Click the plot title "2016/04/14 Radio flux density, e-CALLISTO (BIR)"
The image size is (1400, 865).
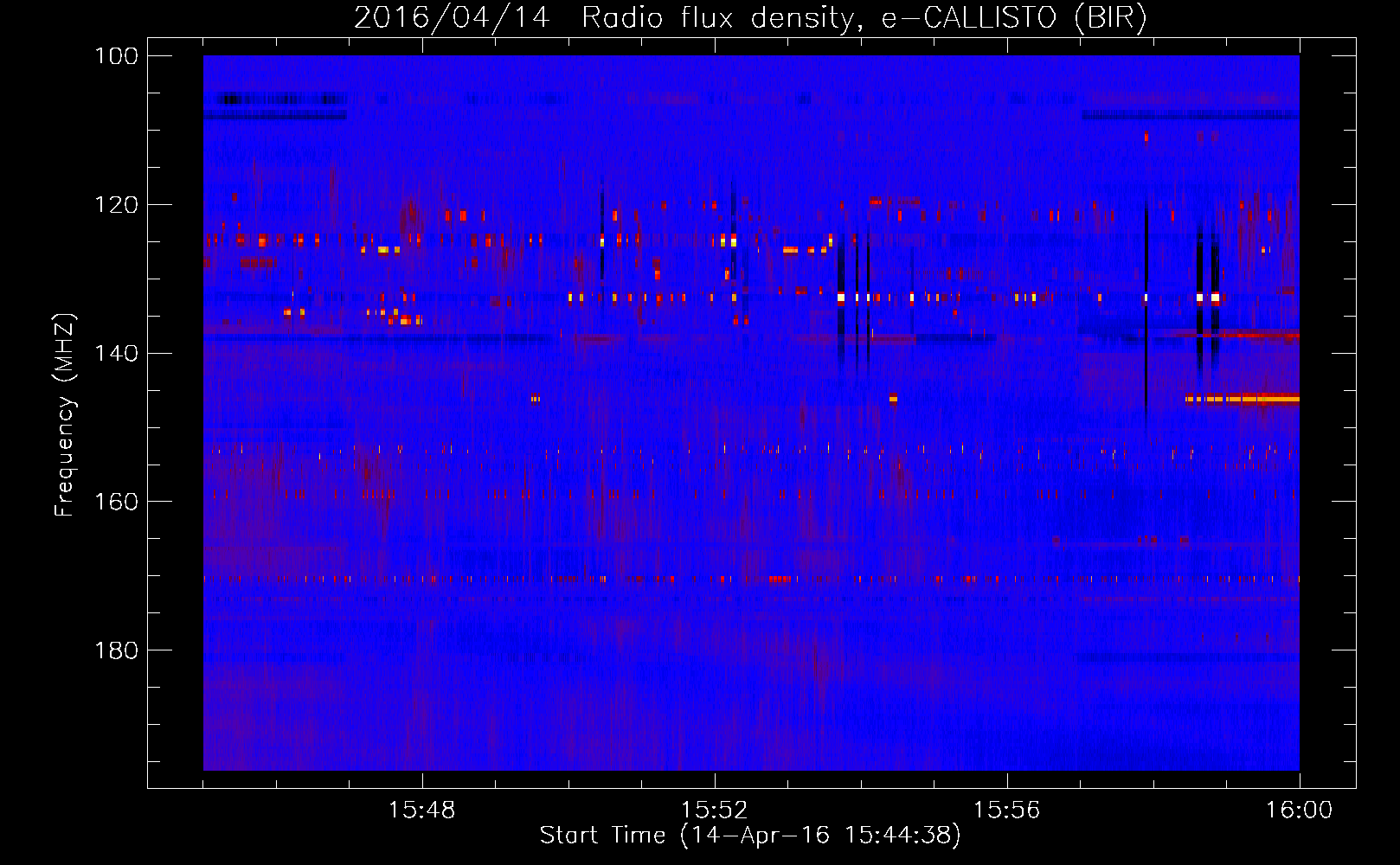coord(750,17)
